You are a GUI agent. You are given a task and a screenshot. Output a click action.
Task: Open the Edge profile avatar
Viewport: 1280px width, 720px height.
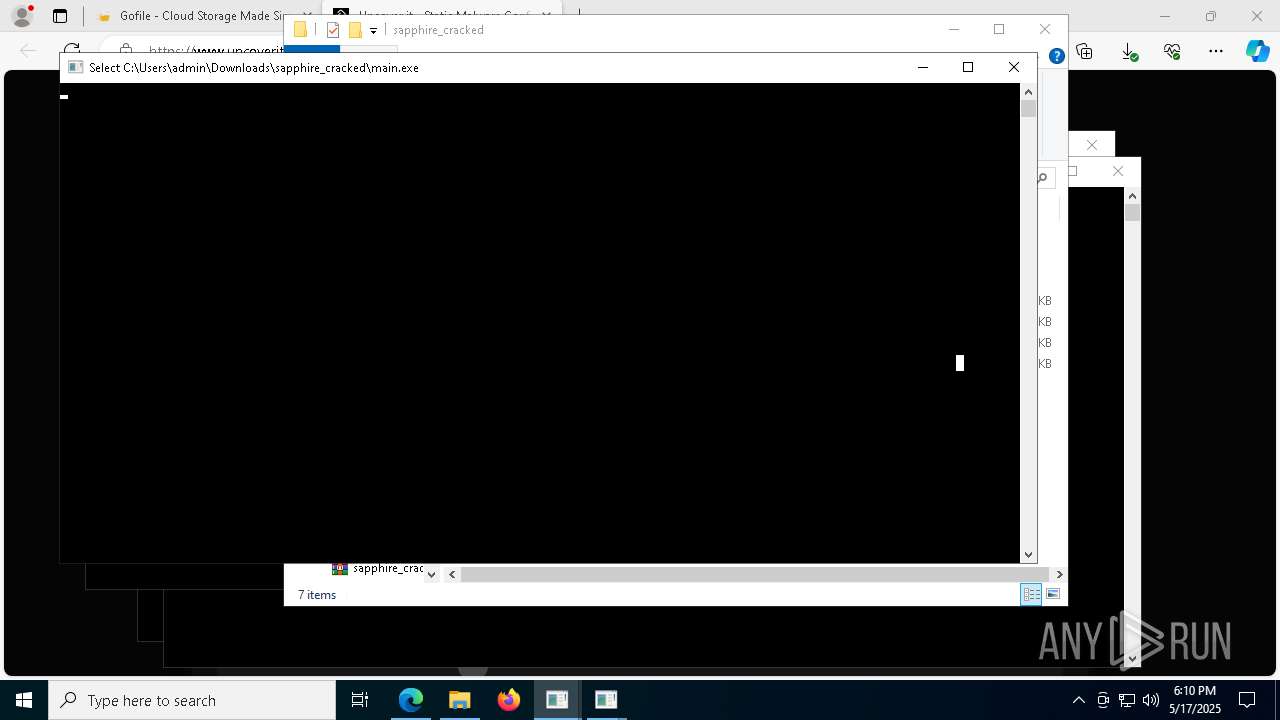(21, 16)
